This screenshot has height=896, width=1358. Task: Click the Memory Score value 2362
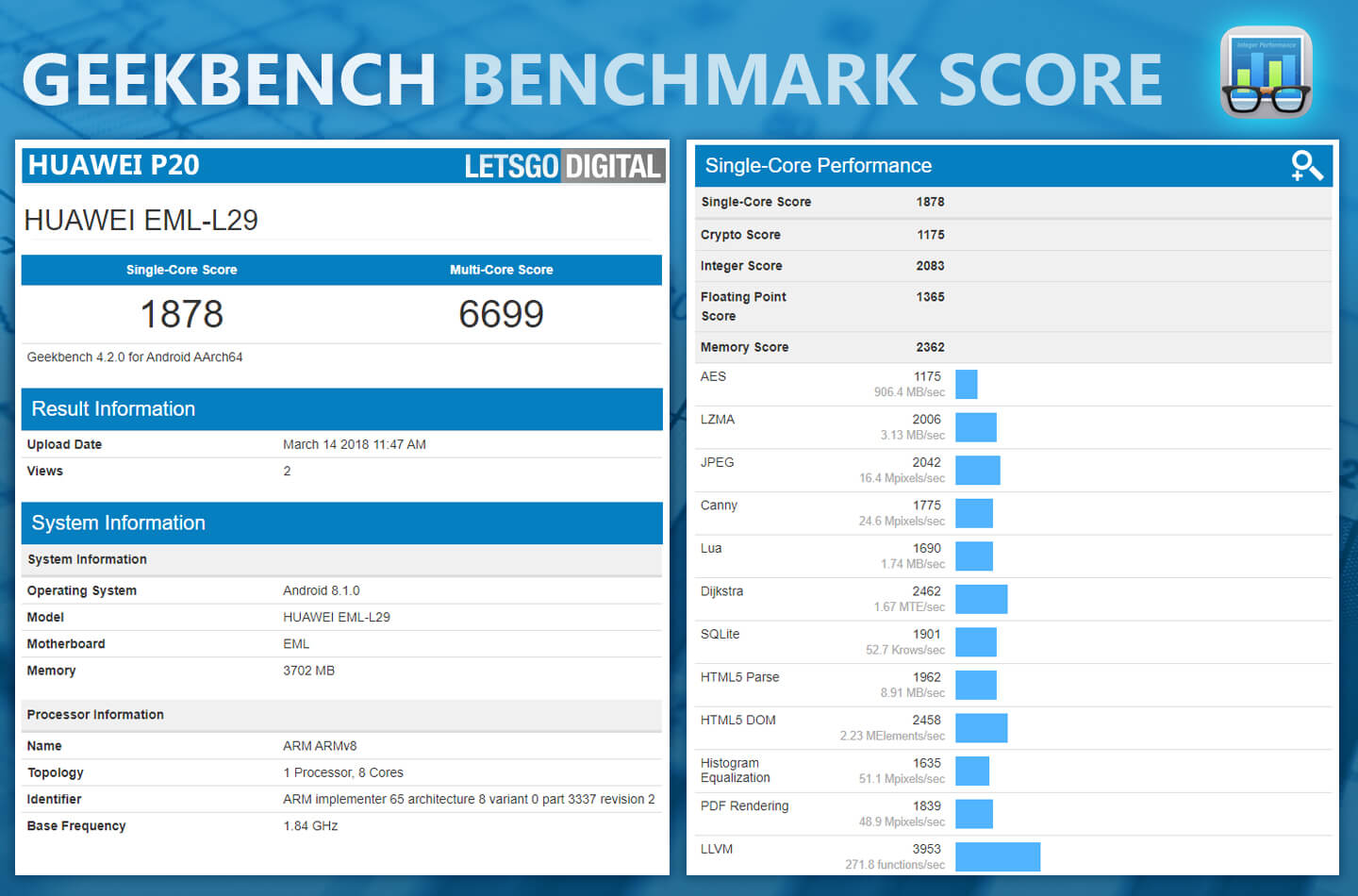[931, 347]
